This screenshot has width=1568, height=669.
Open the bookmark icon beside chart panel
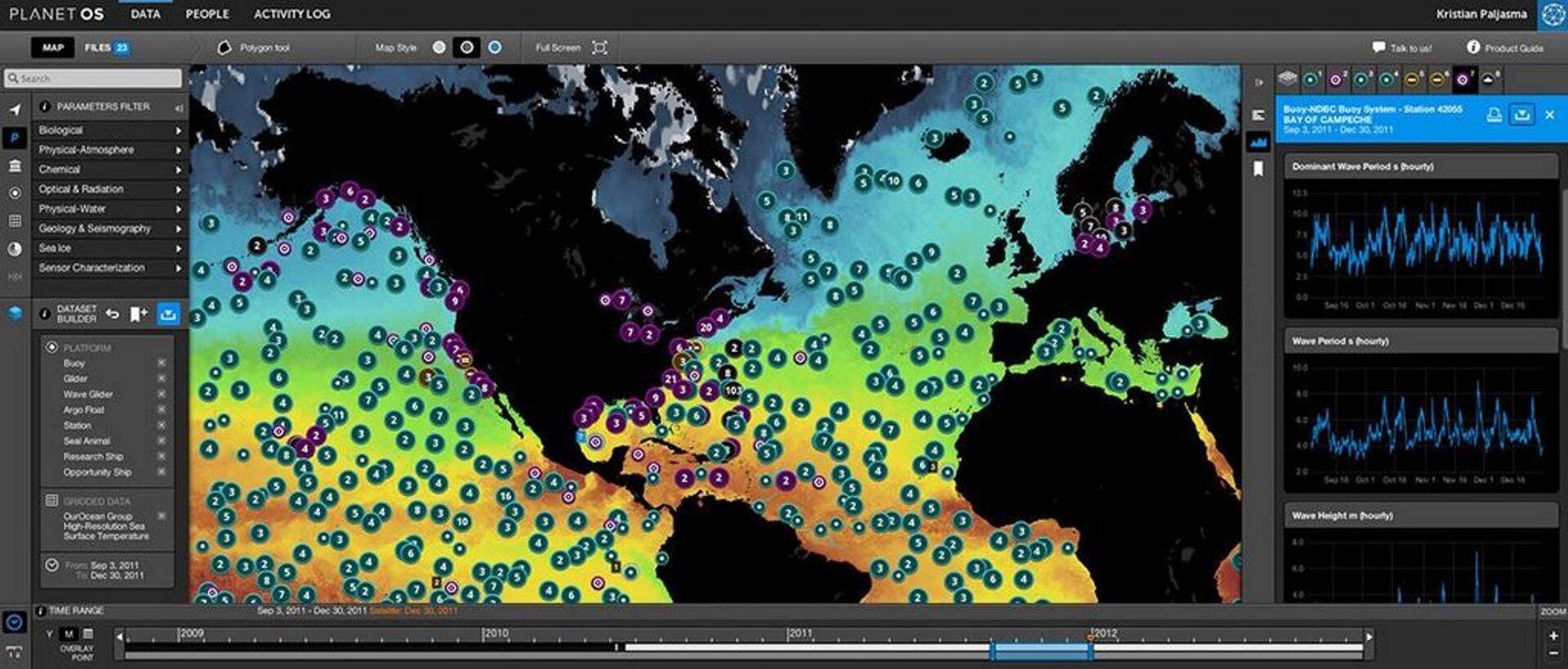[1258, 169]
